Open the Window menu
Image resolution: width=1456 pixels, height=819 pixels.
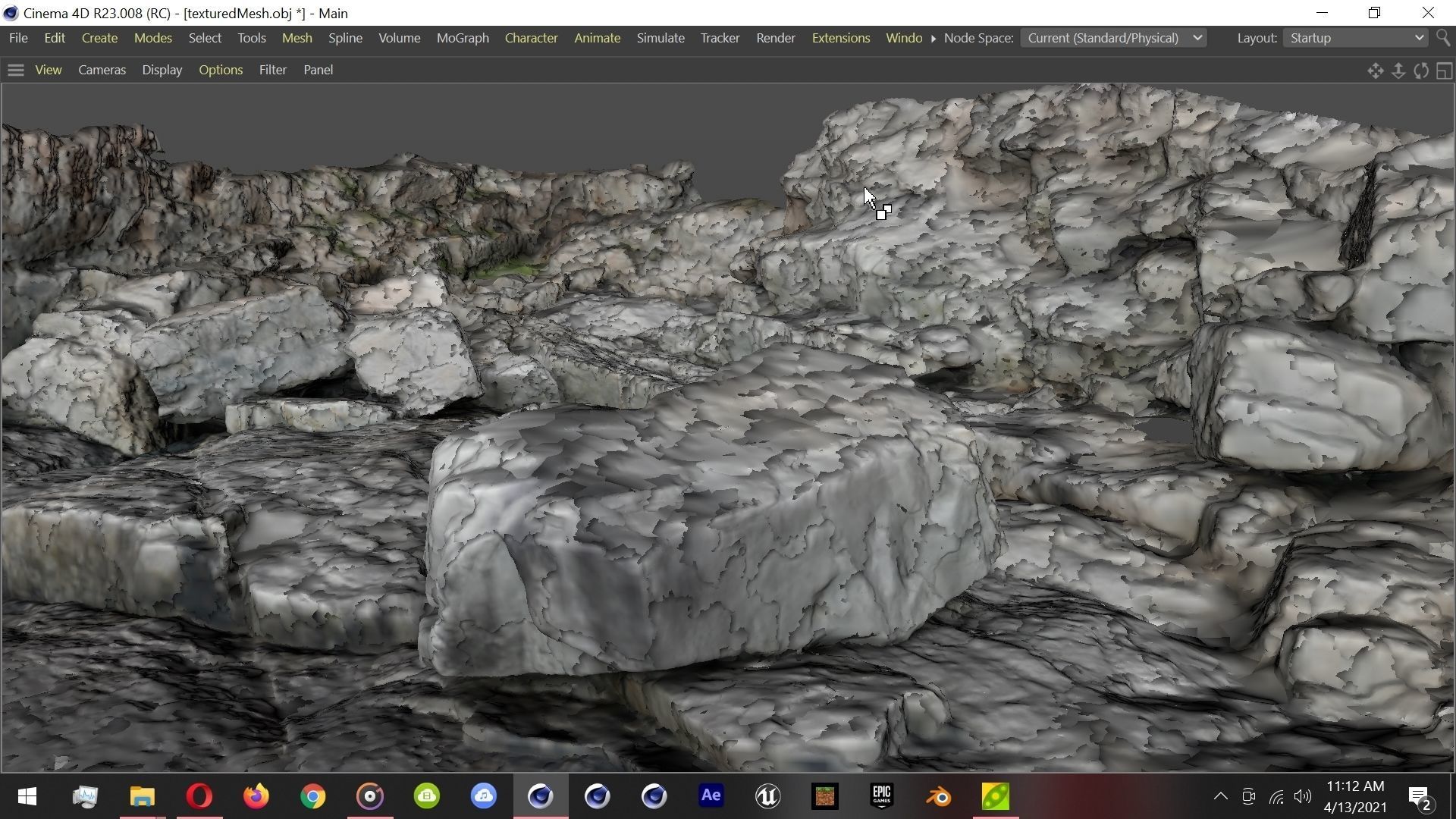(x=904, y=38)
